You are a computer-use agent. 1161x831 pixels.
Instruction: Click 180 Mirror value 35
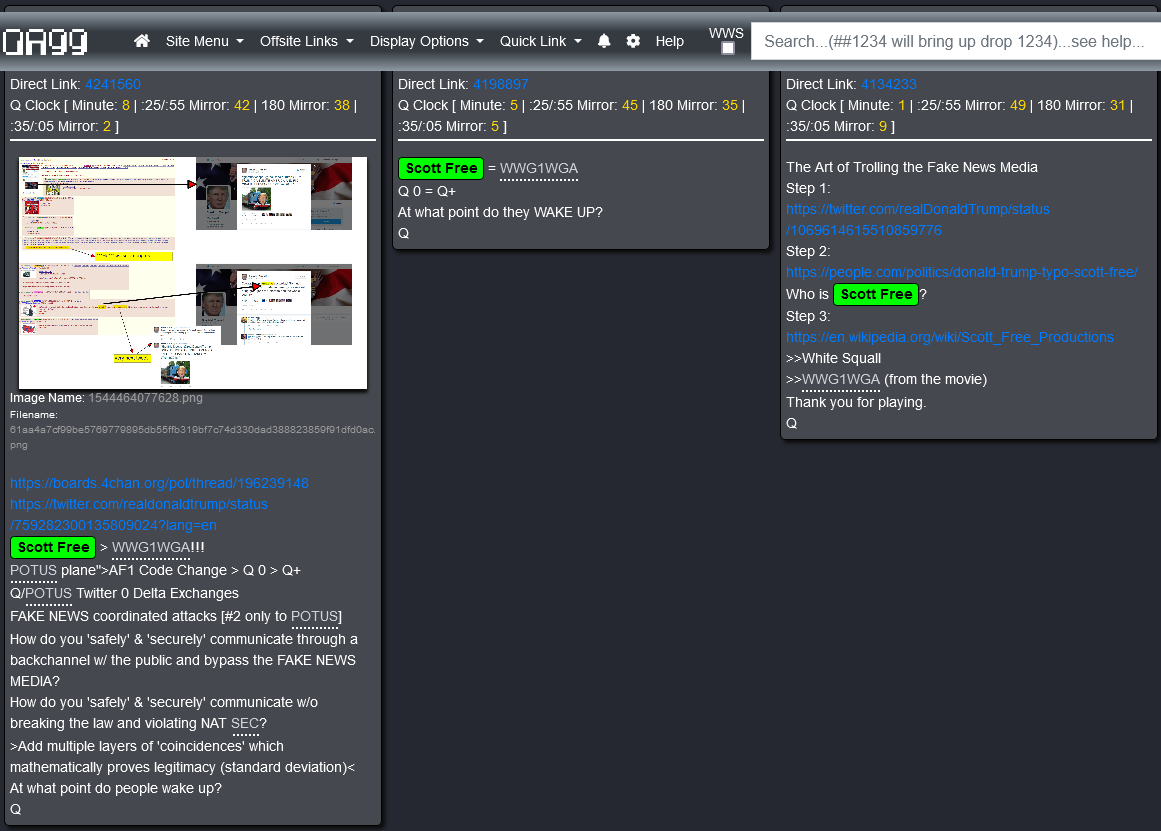point(729,105)
